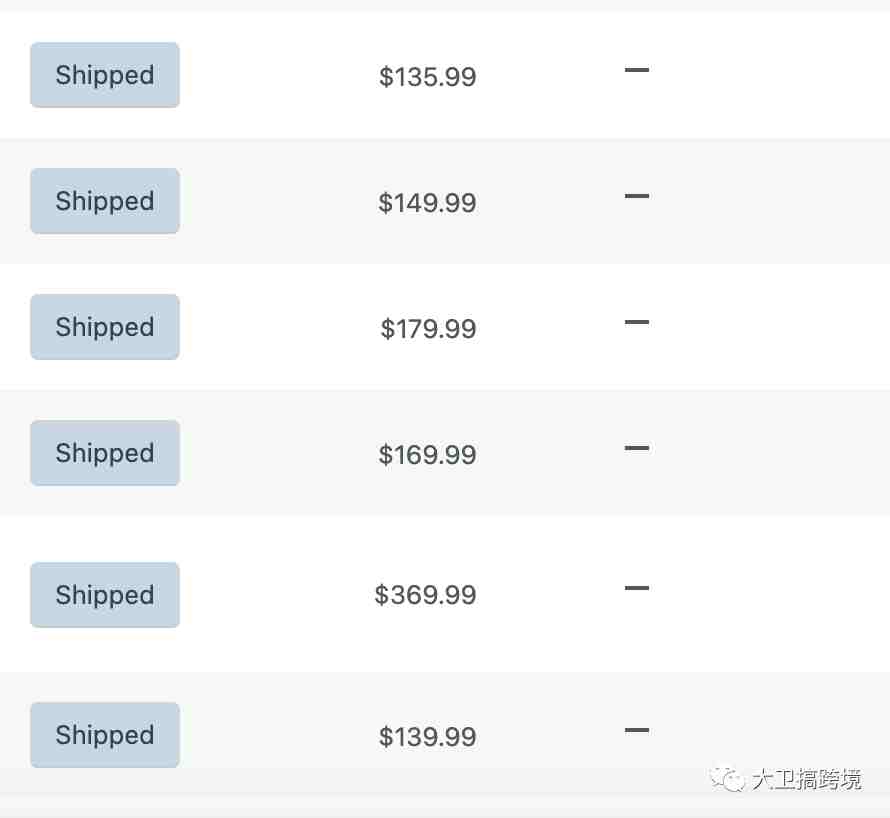Click the Shipped badge beside $135.99
The image size is (890, 818).
pos(105,75)
